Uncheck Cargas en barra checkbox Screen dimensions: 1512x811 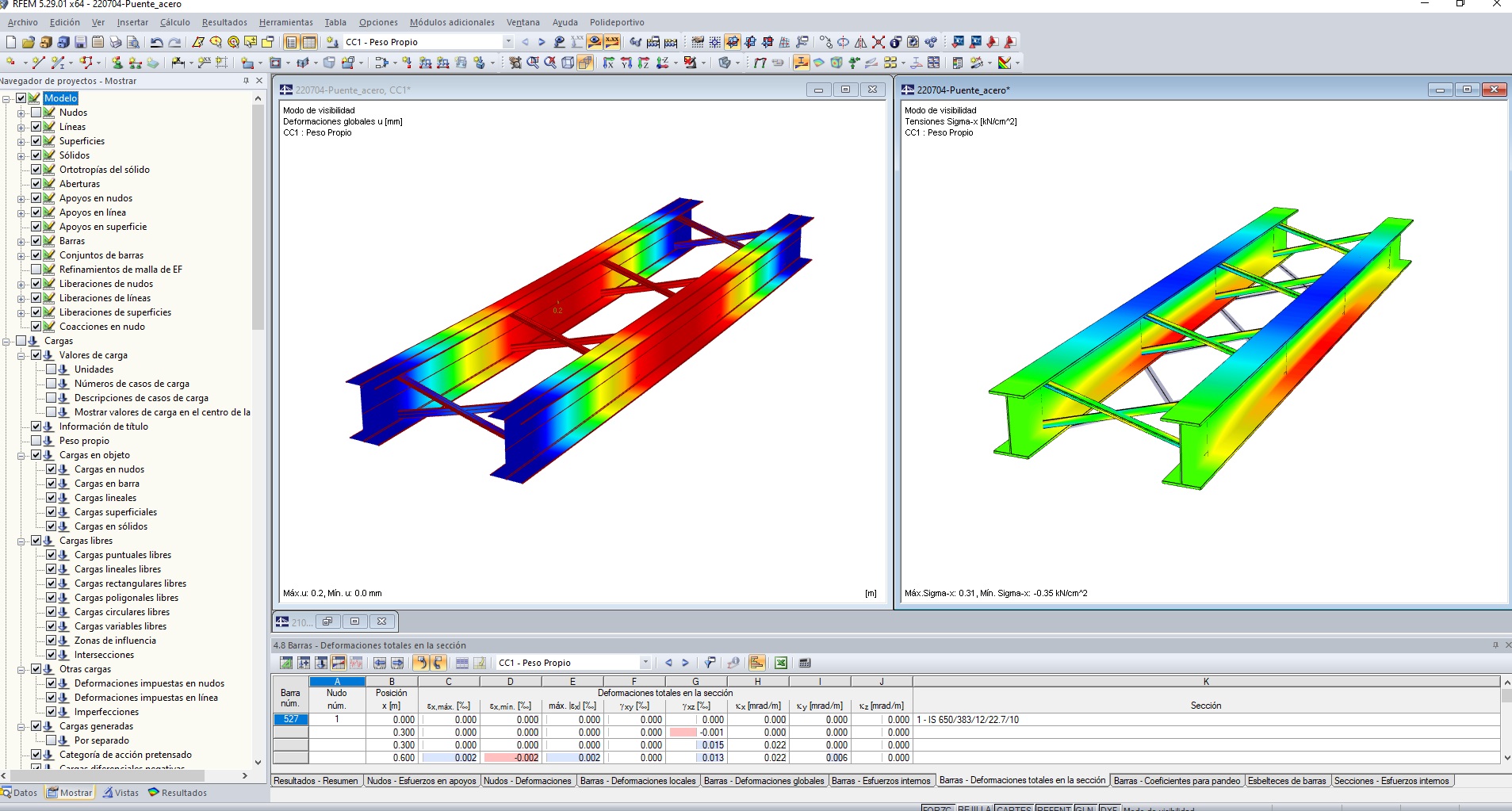(x=52, y=484)
